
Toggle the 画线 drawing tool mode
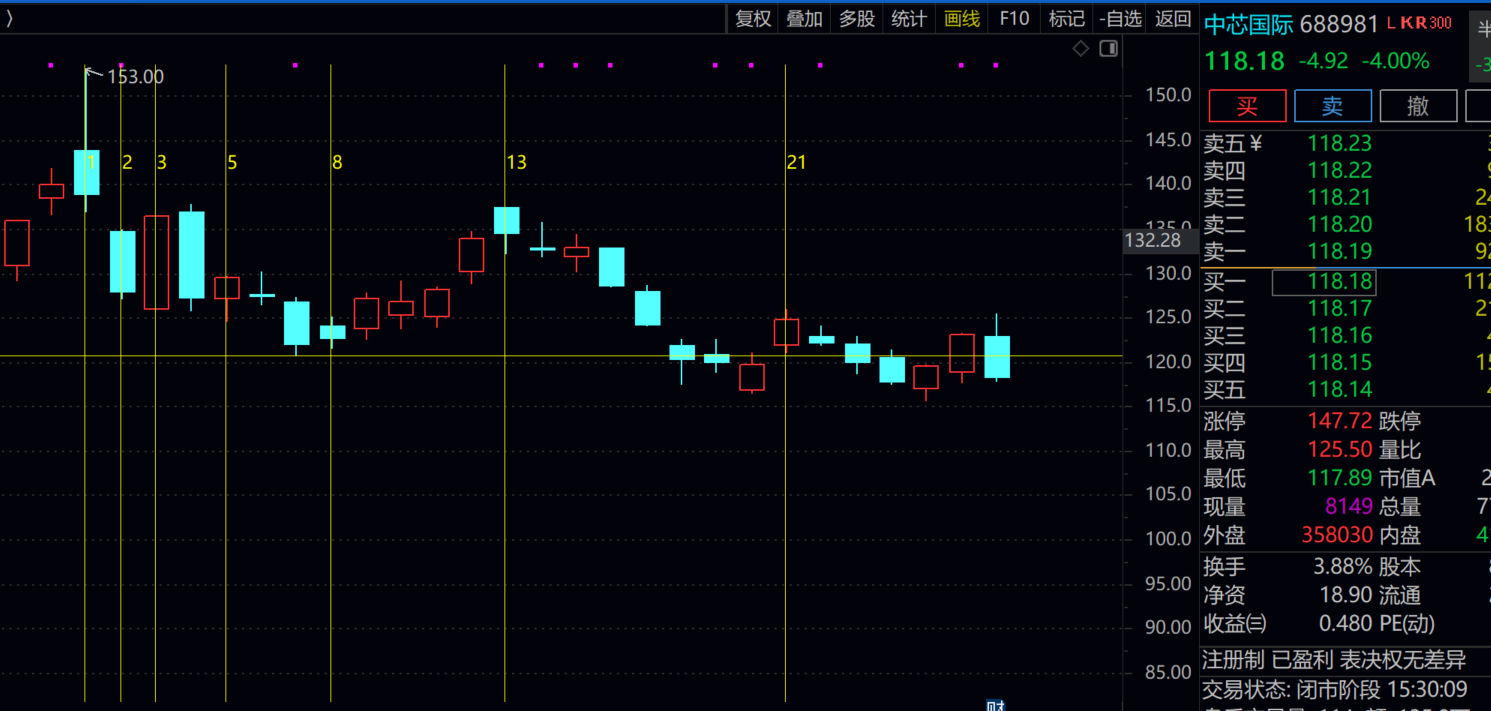click(x=962, y=19)
